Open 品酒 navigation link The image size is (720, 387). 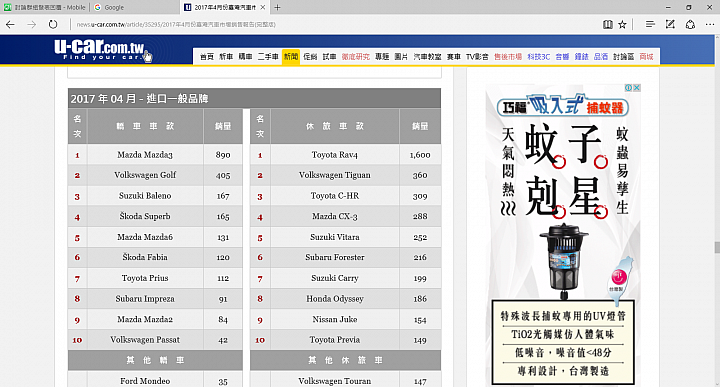click(x=601, y=57)
